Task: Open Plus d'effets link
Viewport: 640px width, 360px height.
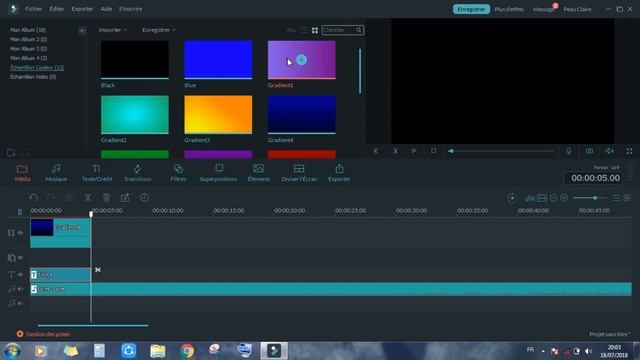Action: [x=509, y=9]
